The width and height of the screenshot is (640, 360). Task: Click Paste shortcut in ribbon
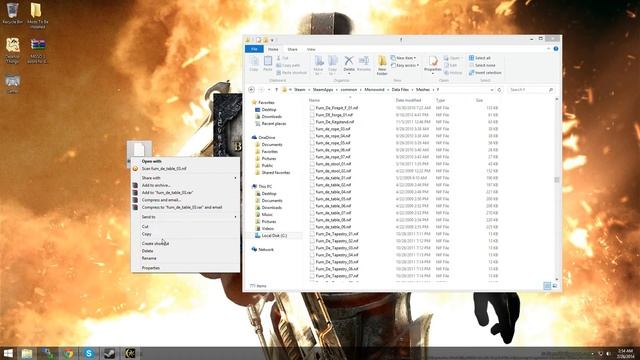pos(291,73)
